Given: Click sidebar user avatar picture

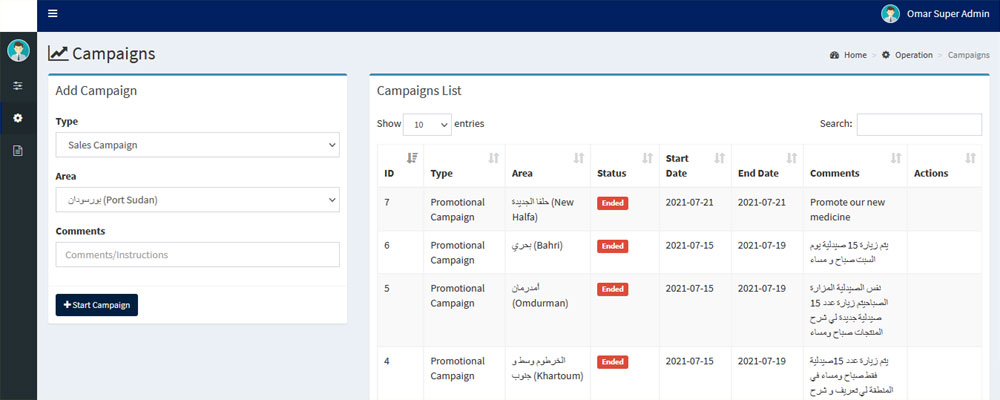Looking at the screenshot, I should click(18, 50).
